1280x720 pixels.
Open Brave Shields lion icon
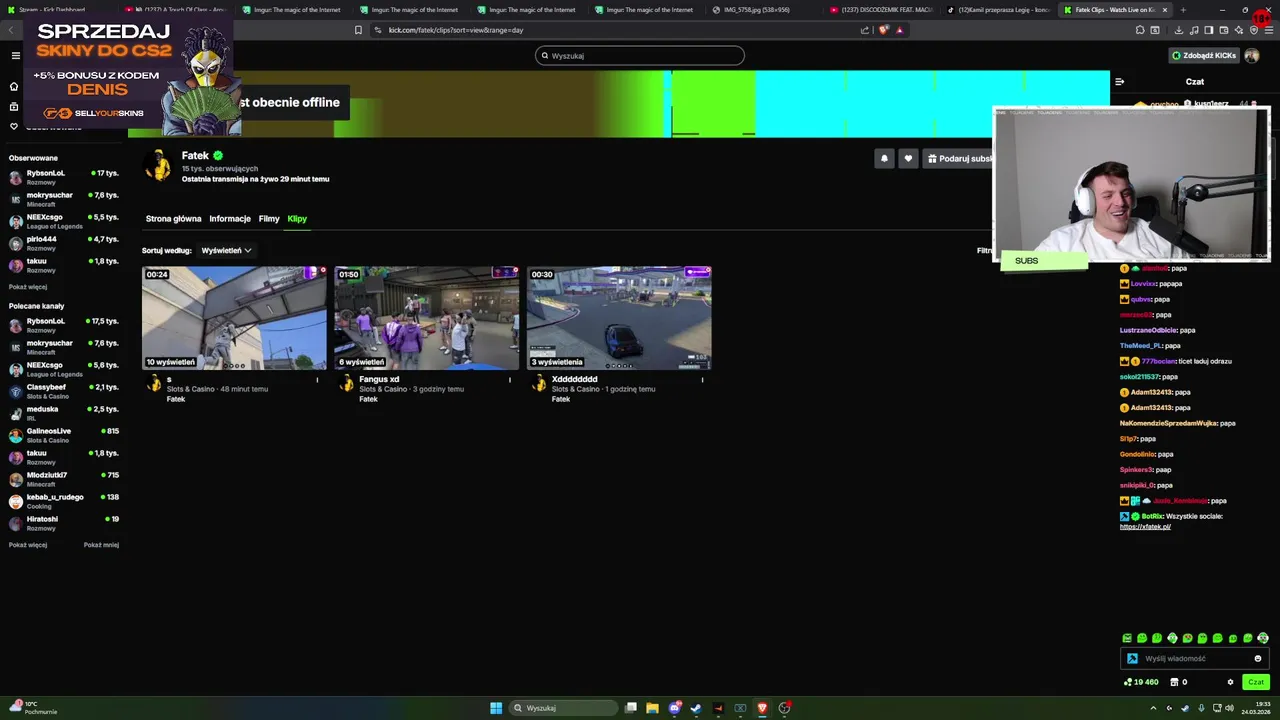pos(883,30)
